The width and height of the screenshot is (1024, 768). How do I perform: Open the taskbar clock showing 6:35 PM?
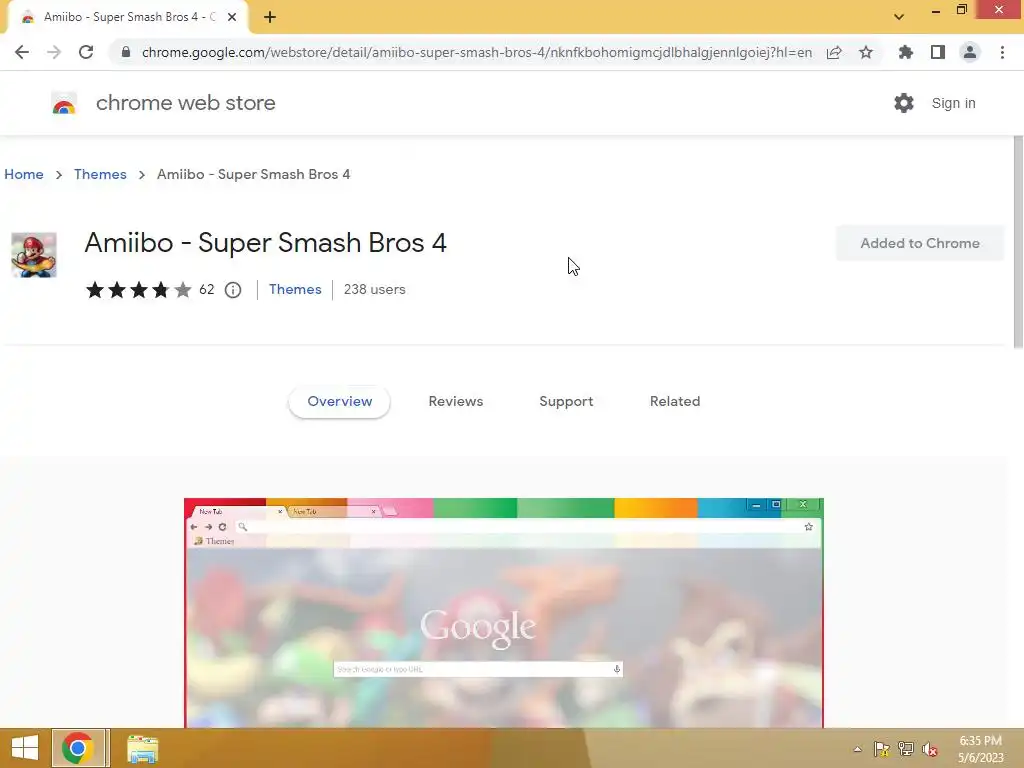point(980,749)
